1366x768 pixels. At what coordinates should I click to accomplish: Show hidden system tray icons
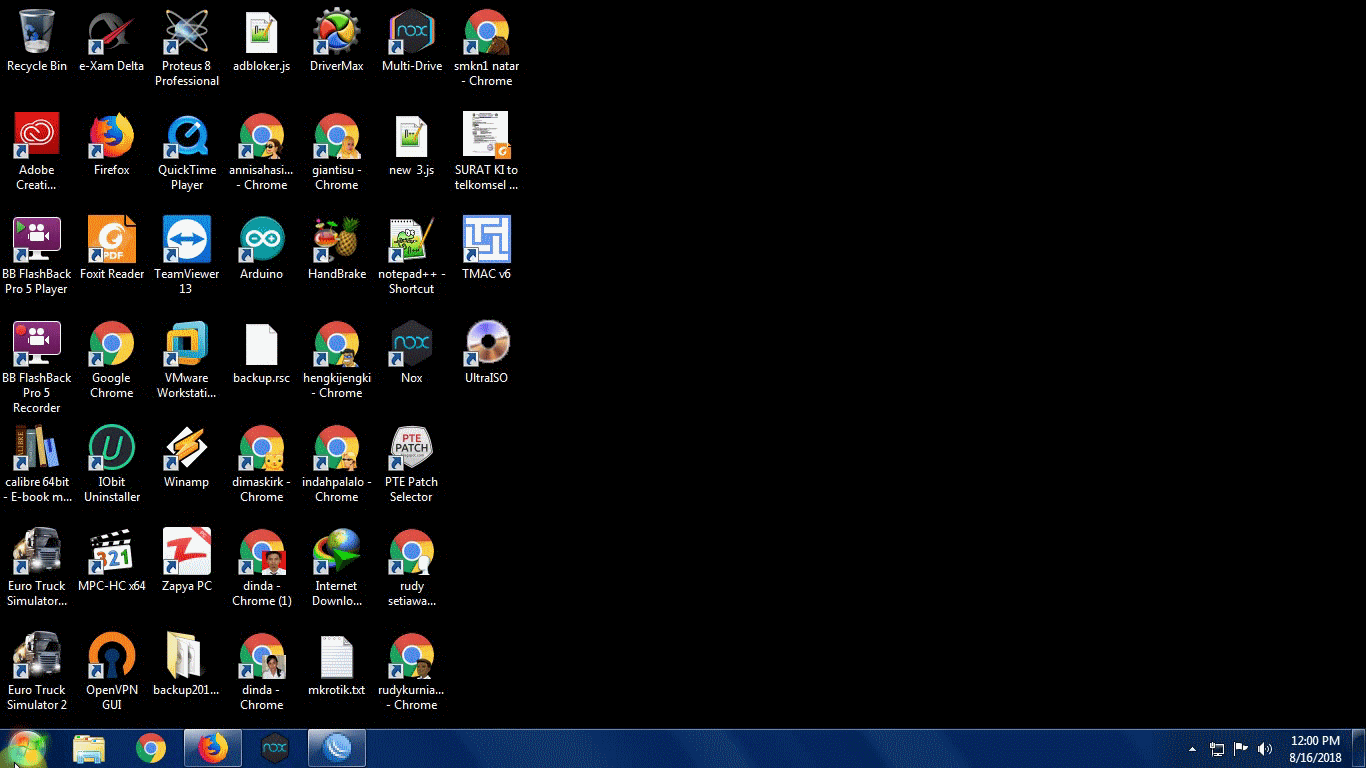tap(1192, 749)
